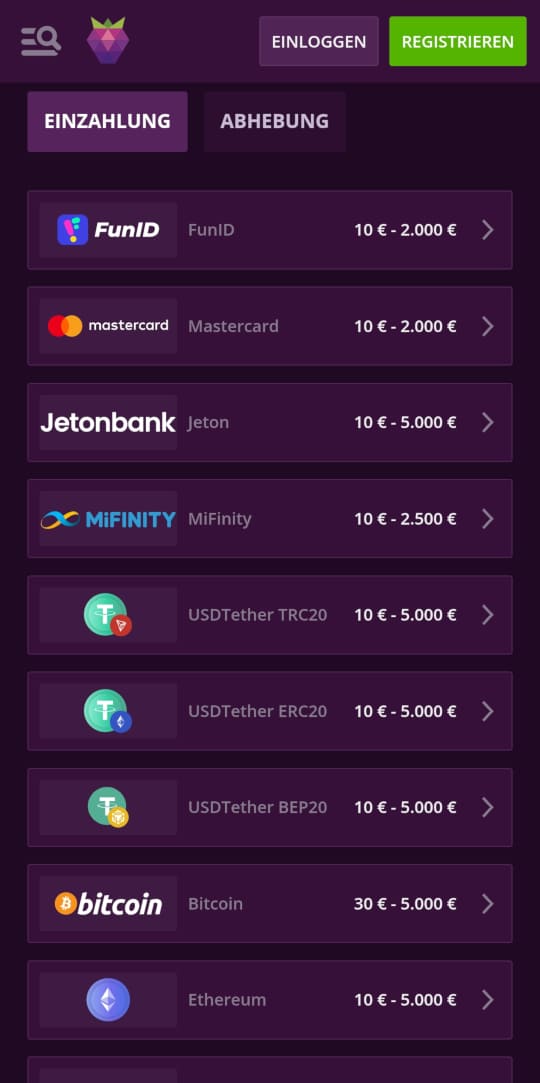Click the green Registrieren button

pyautogui.click(x=458, y=41)
